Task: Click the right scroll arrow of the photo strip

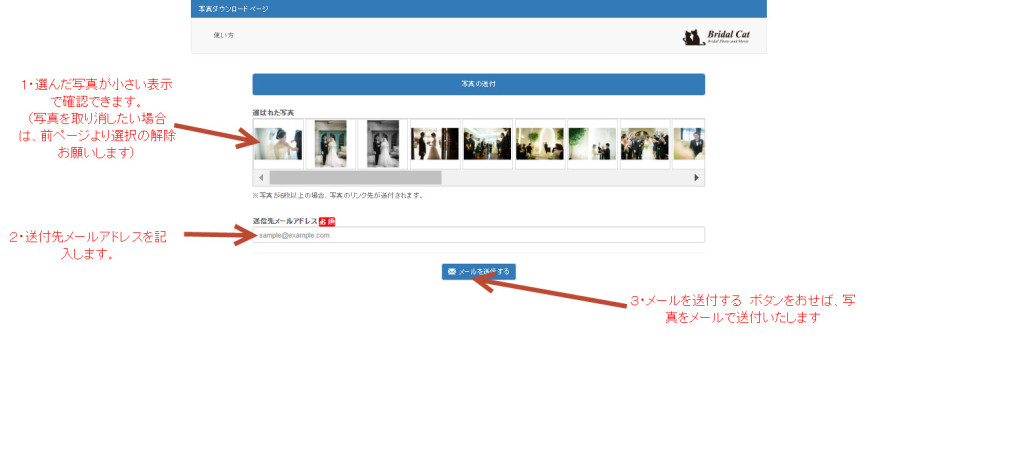Action: pyautogui.click(x=696, y=178)
